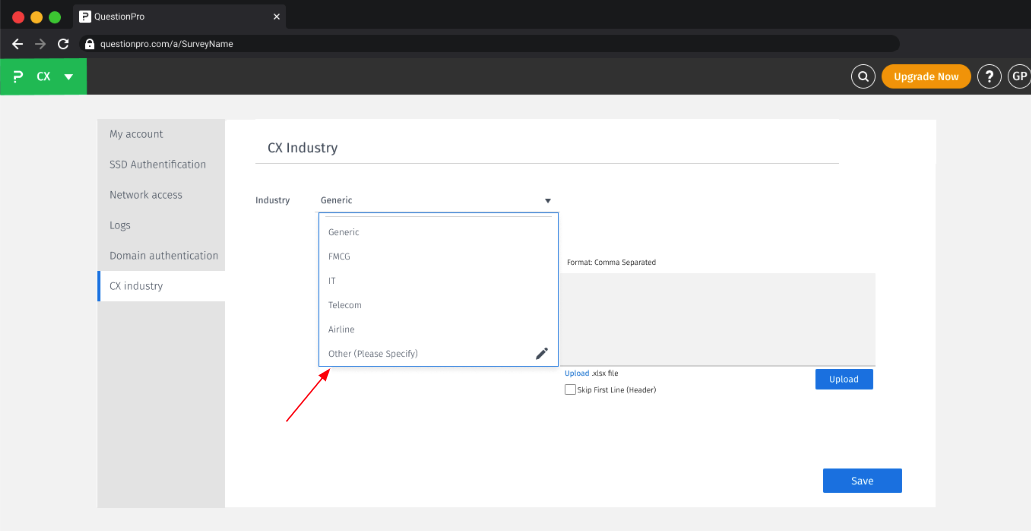Click the orange Upgrade Now button
The width and height of the screenshot is (1031, 531).
925,77
